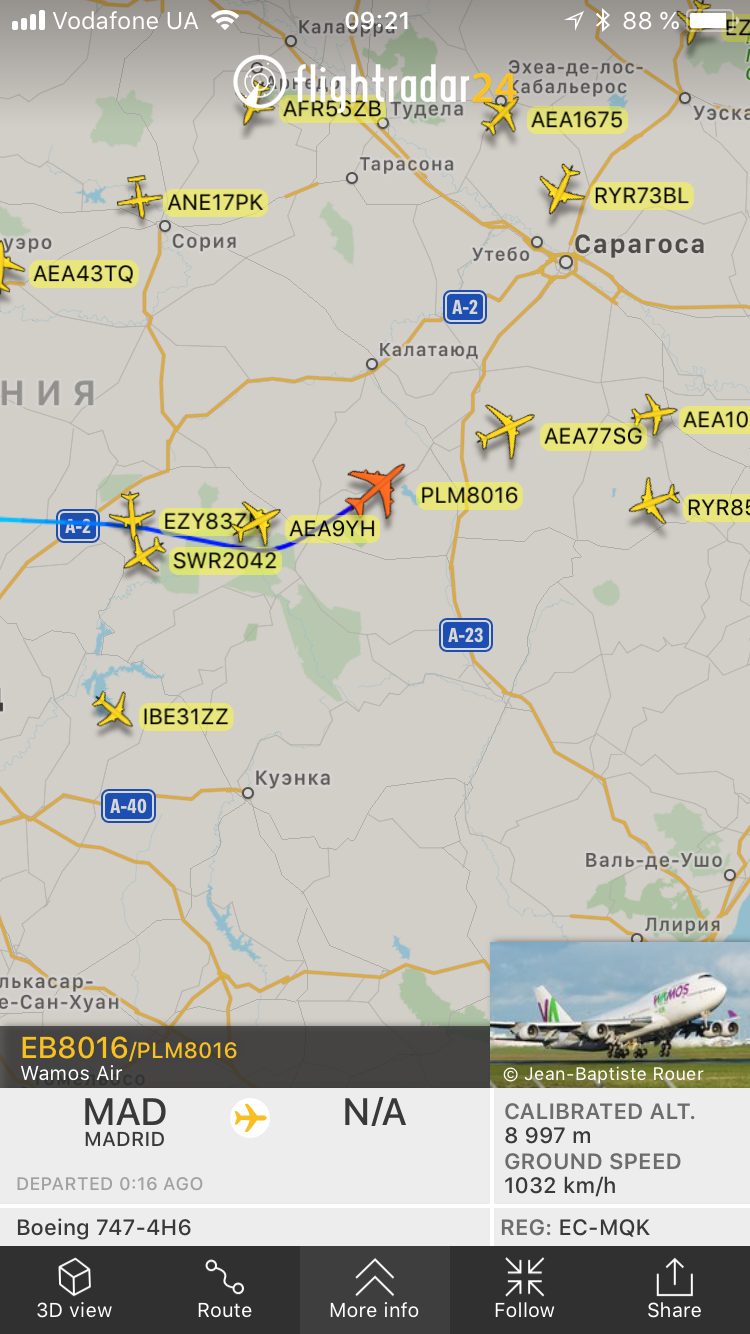Expand the More info panel

pyautogui.click(x=375, y=1290)
